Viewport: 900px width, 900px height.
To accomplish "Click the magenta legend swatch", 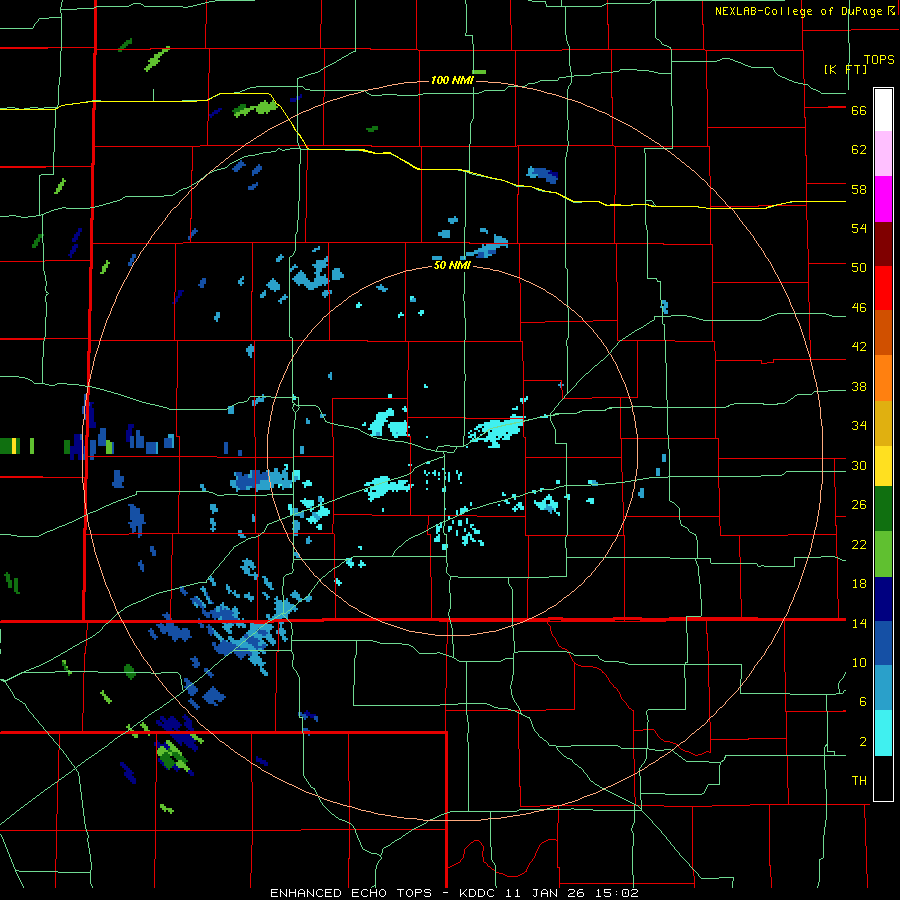I will click(x=883, y=199).
